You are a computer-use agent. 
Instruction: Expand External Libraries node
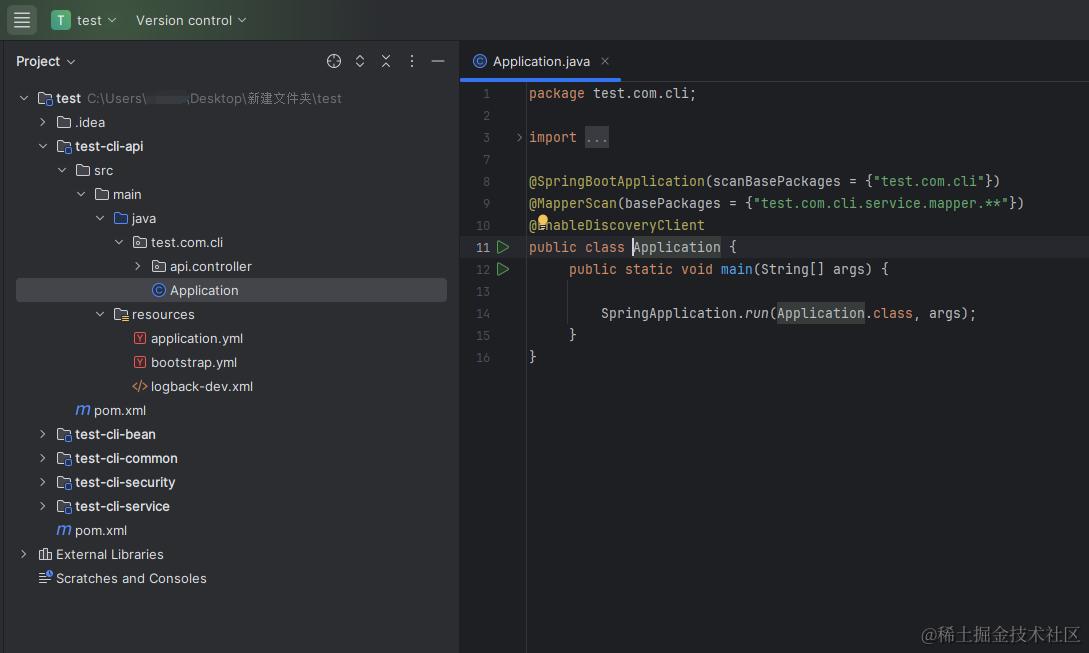point(24,554)
